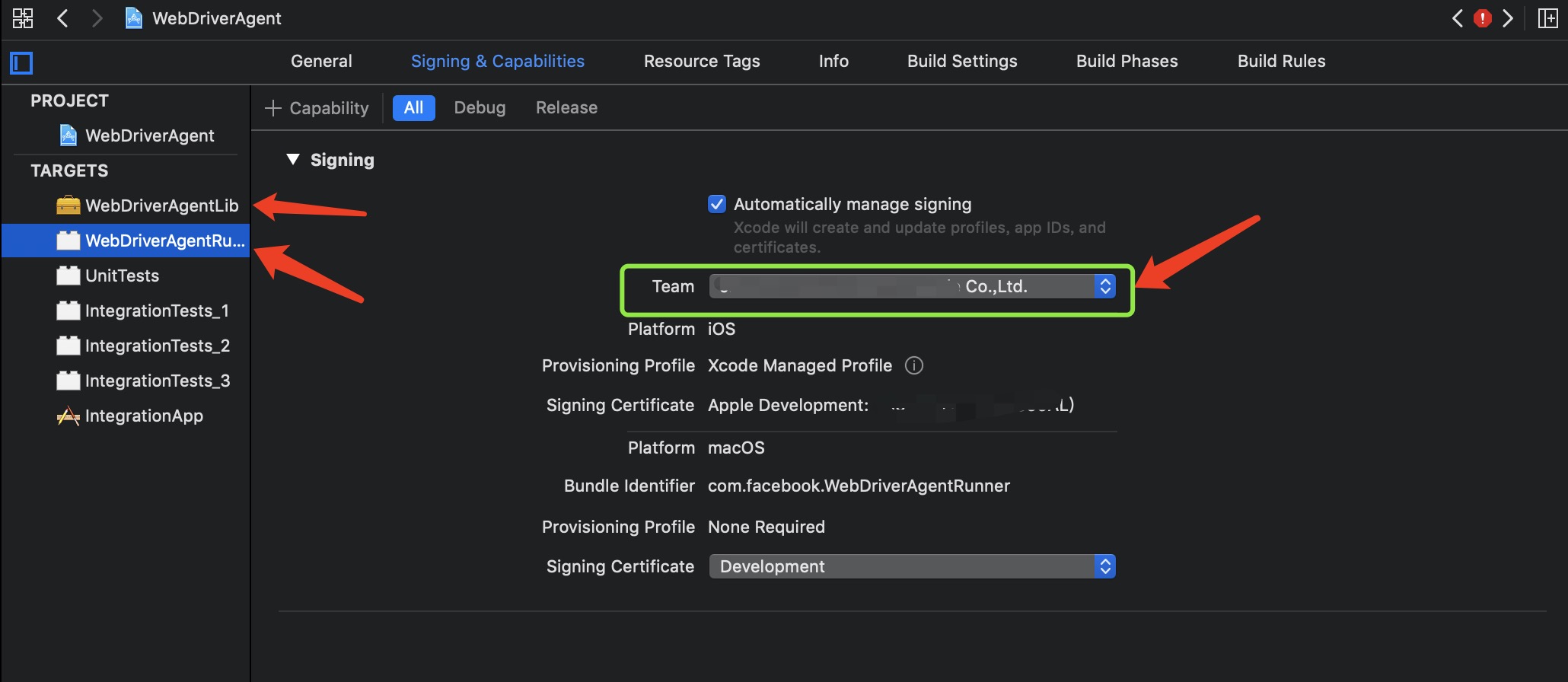Click WebDriverAgent in the jump bar
Image resolution: width=1568 pixels, height=682 pixels.
[x=217, y=18]
